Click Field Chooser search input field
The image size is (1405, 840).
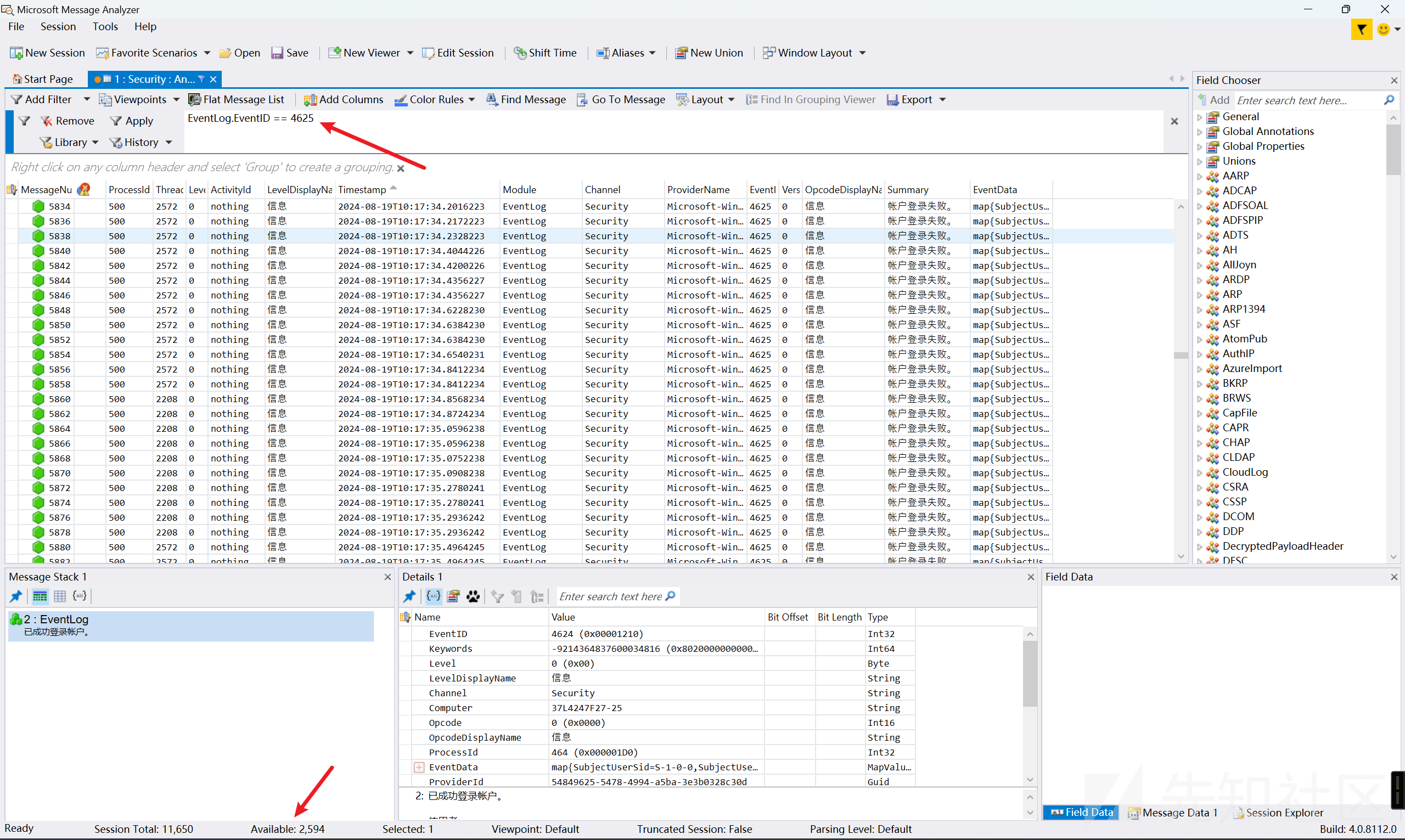pyautogui.click(x=1308, y=100)
